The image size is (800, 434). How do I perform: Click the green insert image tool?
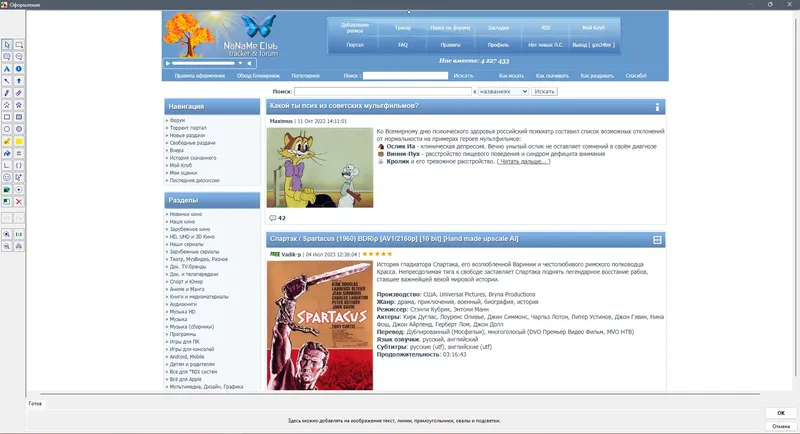click(7, 190)
